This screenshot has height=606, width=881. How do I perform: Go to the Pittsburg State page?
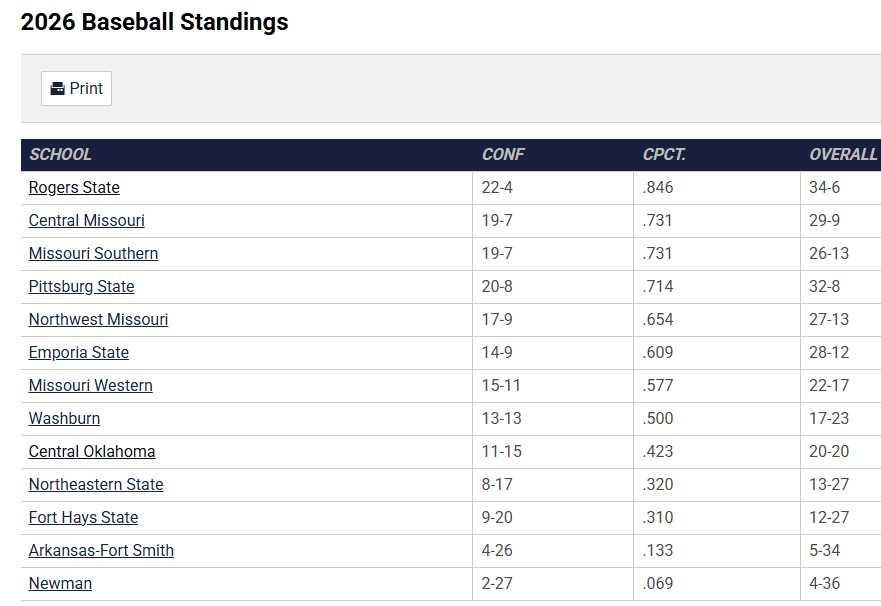pos(81,287)
